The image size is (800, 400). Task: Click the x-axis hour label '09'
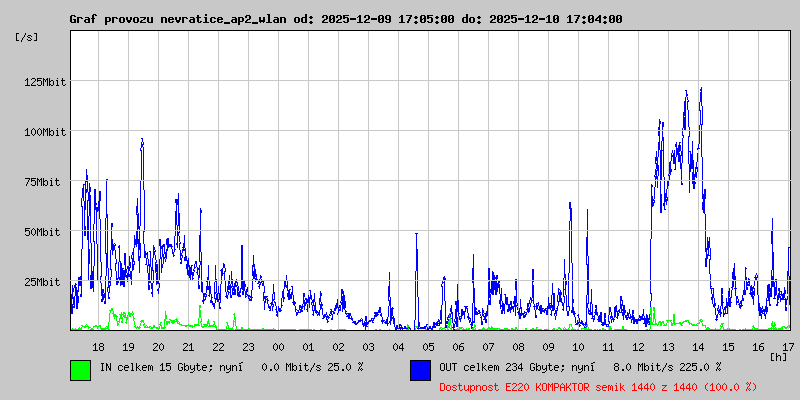(x=548, y=347)
